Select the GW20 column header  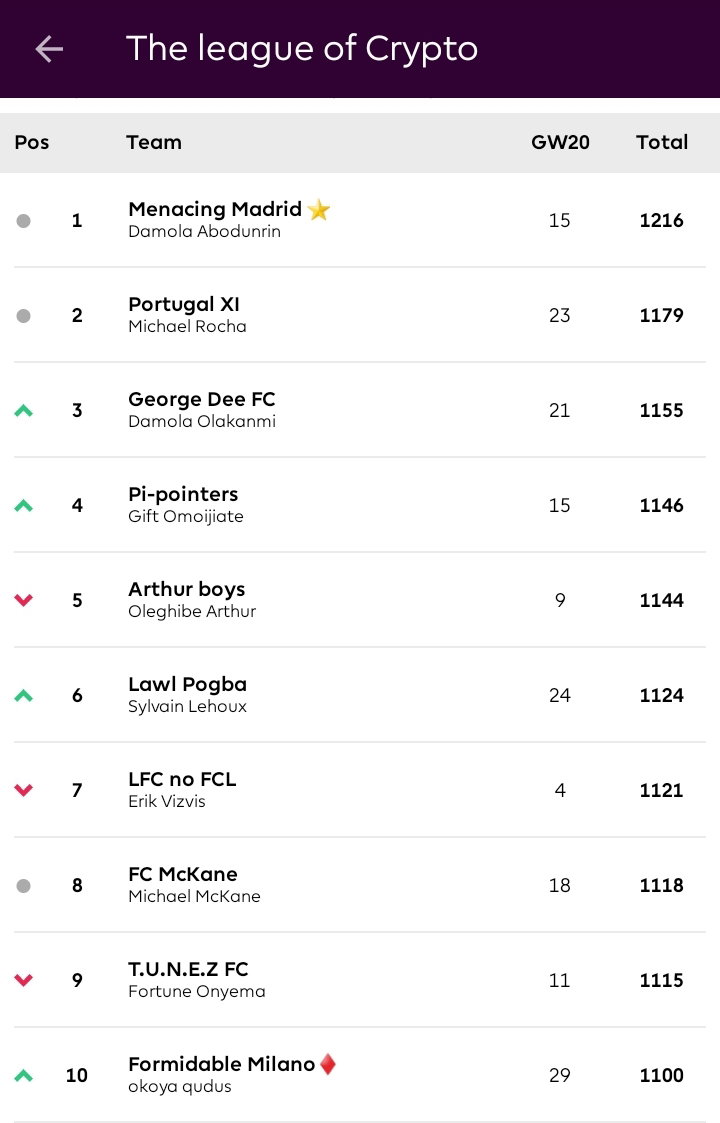pyautogui.click(x=560, y=143)
